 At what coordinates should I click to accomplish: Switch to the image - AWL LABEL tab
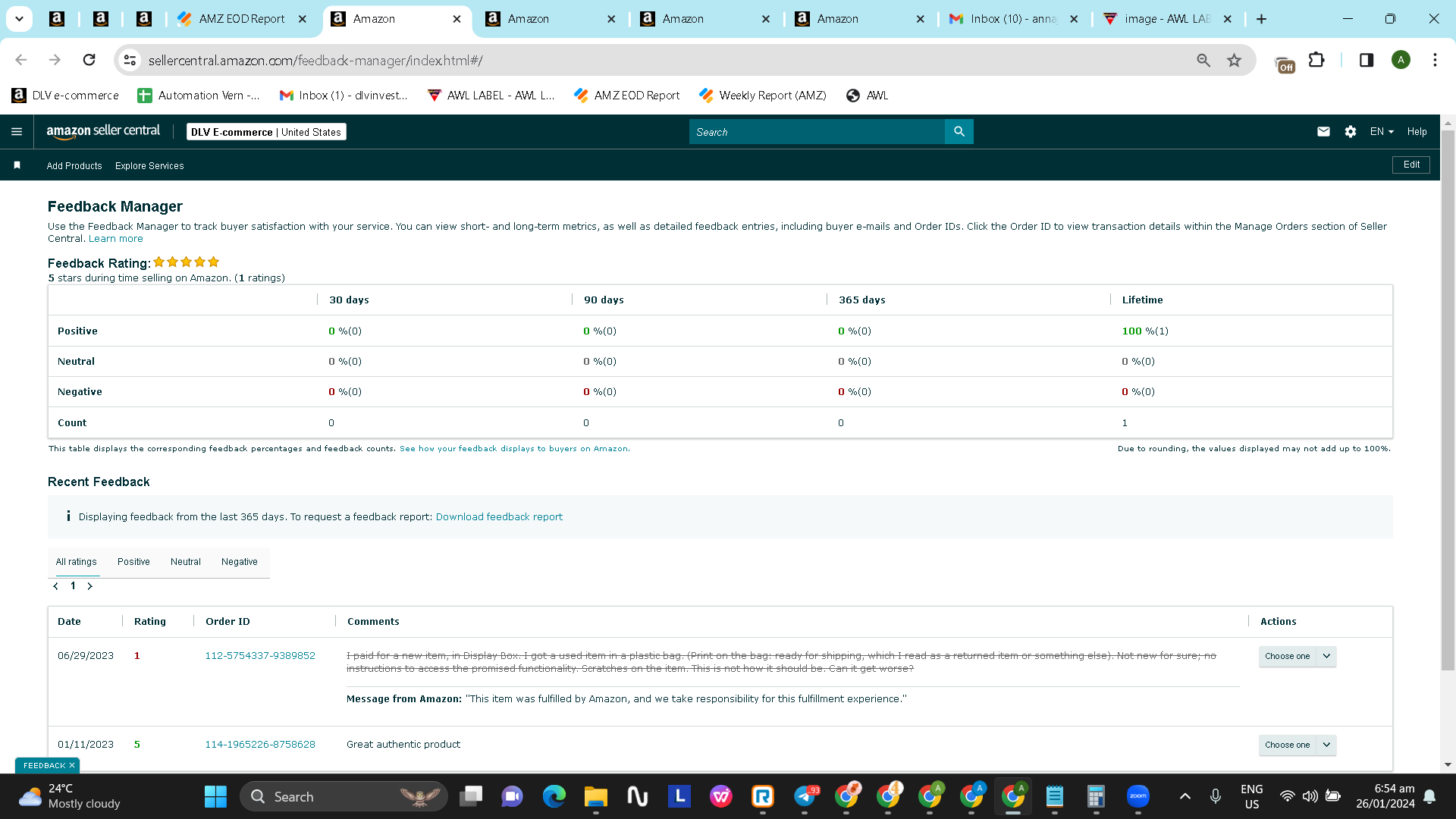click(x=1167, y=19)
